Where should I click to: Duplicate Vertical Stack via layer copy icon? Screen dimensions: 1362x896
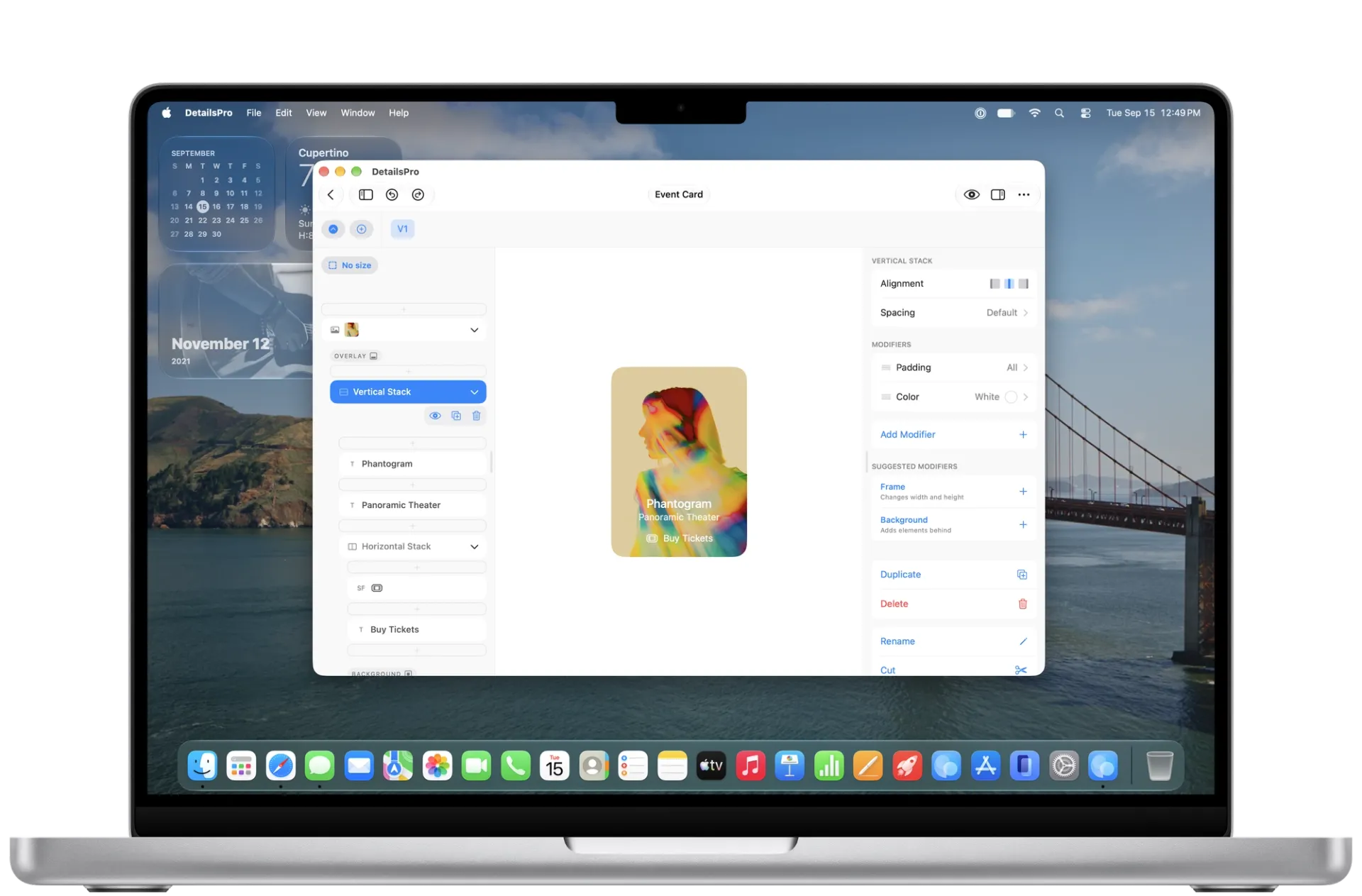tap(456, 416)
